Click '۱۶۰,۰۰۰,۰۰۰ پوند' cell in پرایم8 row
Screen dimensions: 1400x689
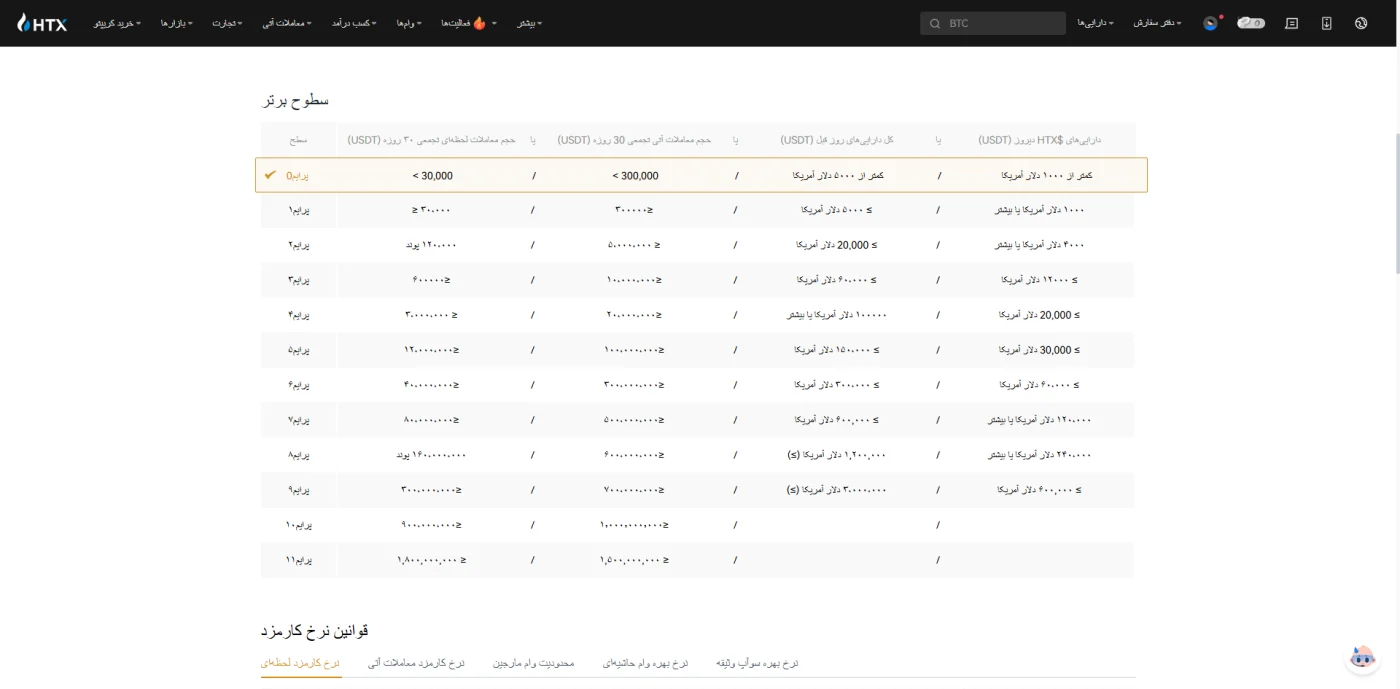[432, 455]
